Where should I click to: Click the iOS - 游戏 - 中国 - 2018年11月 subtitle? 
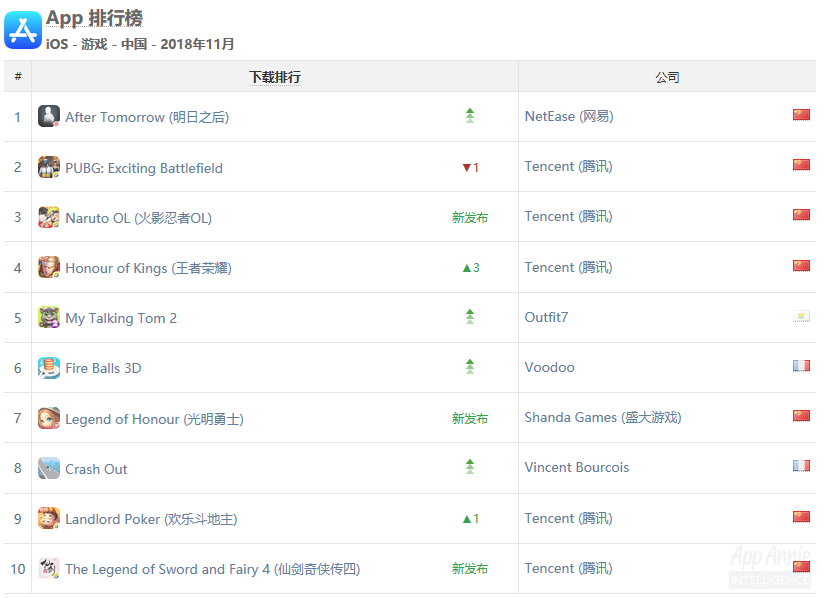click(x=140, y=44)
